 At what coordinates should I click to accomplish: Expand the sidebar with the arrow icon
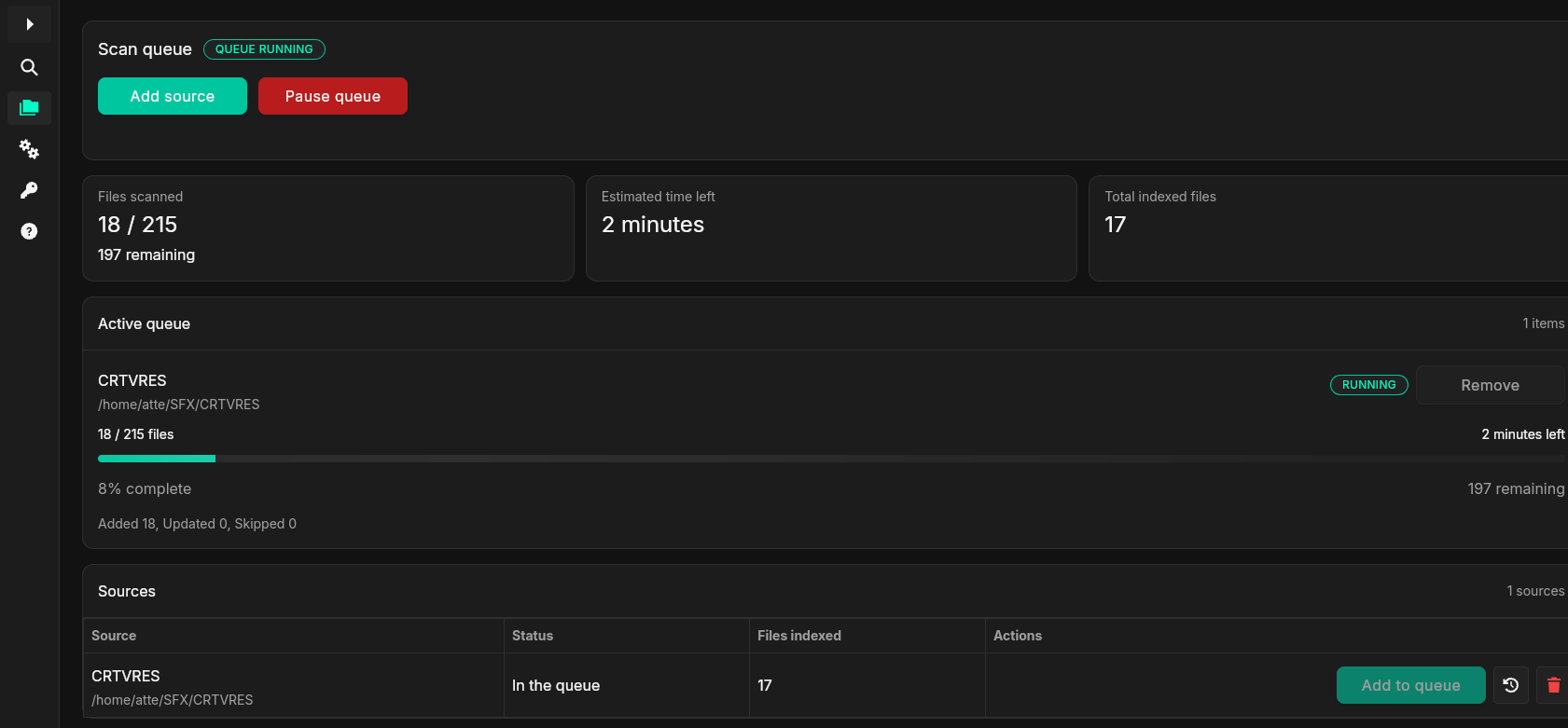click(x=29, y=24)
